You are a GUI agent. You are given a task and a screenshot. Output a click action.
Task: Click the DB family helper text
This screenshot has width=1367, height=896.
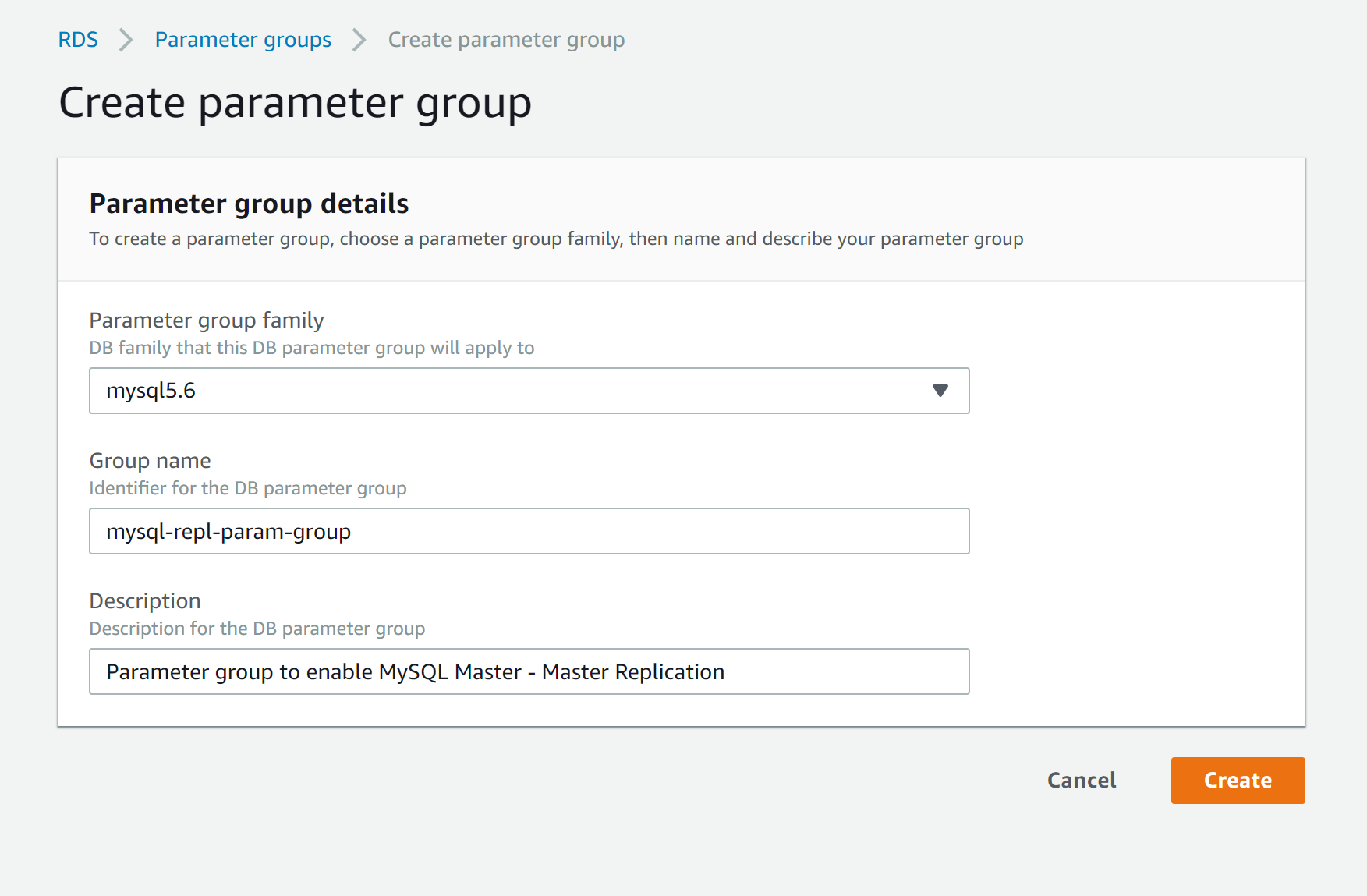311,348
